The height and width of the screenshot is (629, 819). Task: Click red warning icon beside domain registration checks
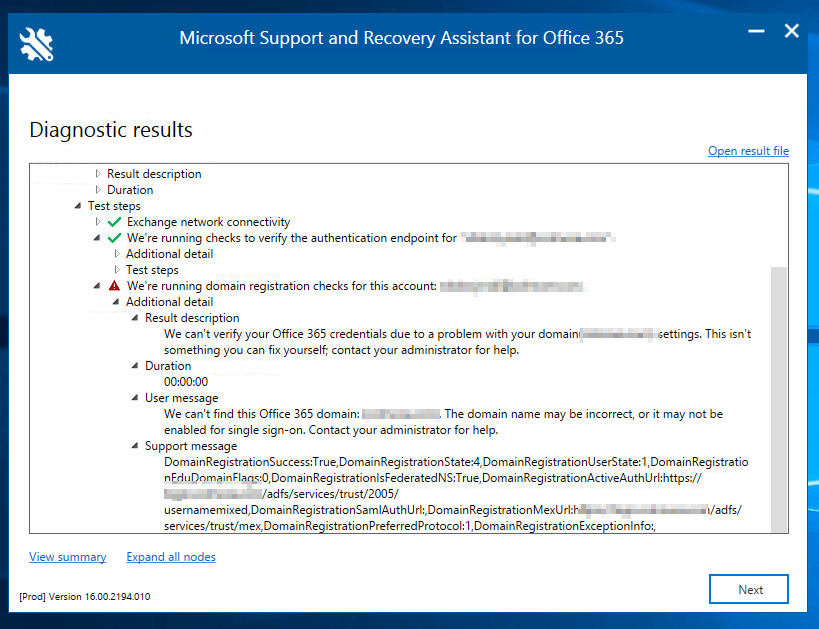tap(114, 286)
